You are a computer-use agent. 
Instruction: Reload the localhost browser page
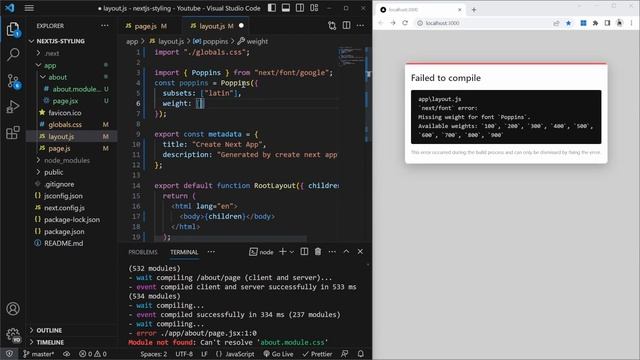(405, 23)
